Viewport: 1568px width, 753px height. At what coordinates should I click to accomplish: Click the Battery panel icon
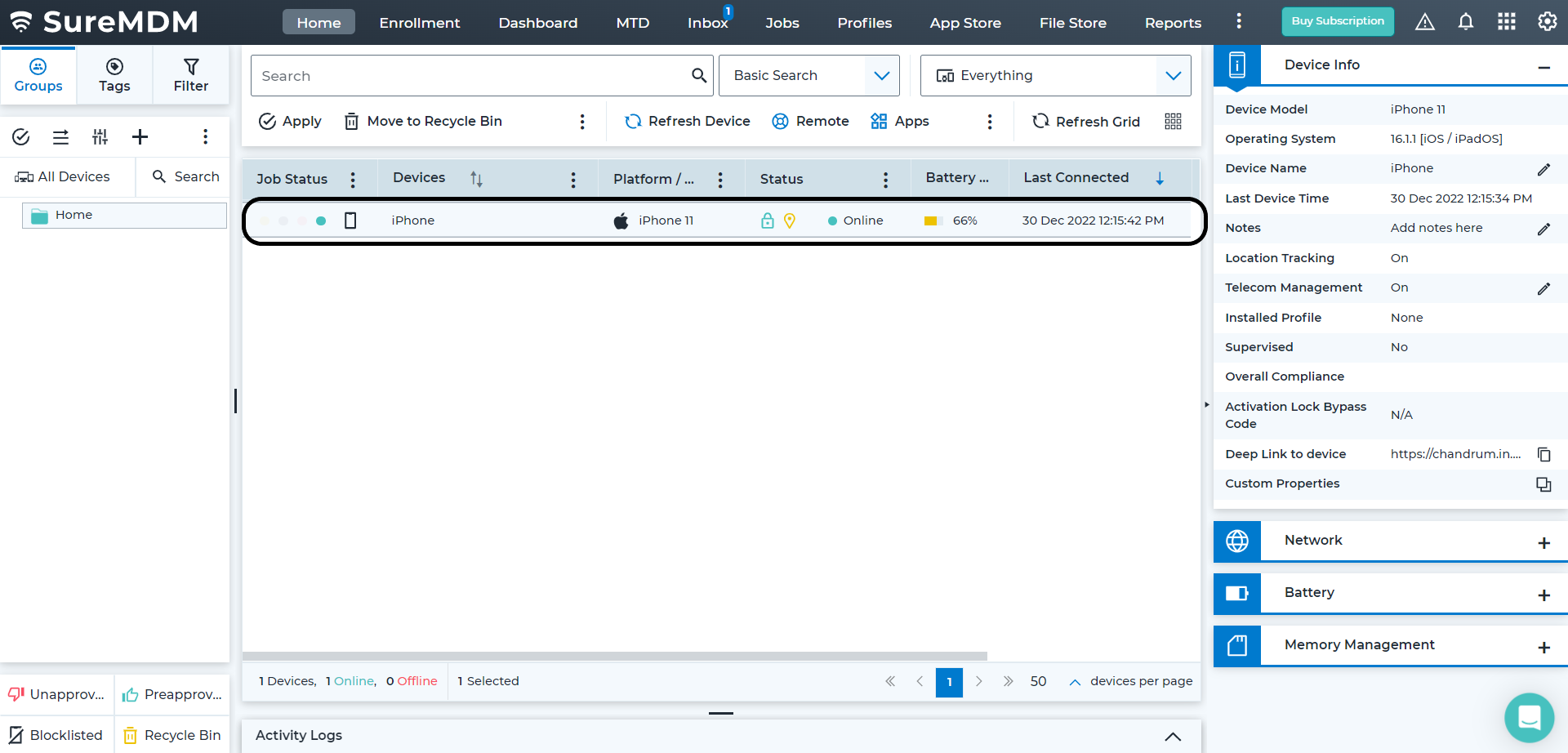[x=1237, y=593]
